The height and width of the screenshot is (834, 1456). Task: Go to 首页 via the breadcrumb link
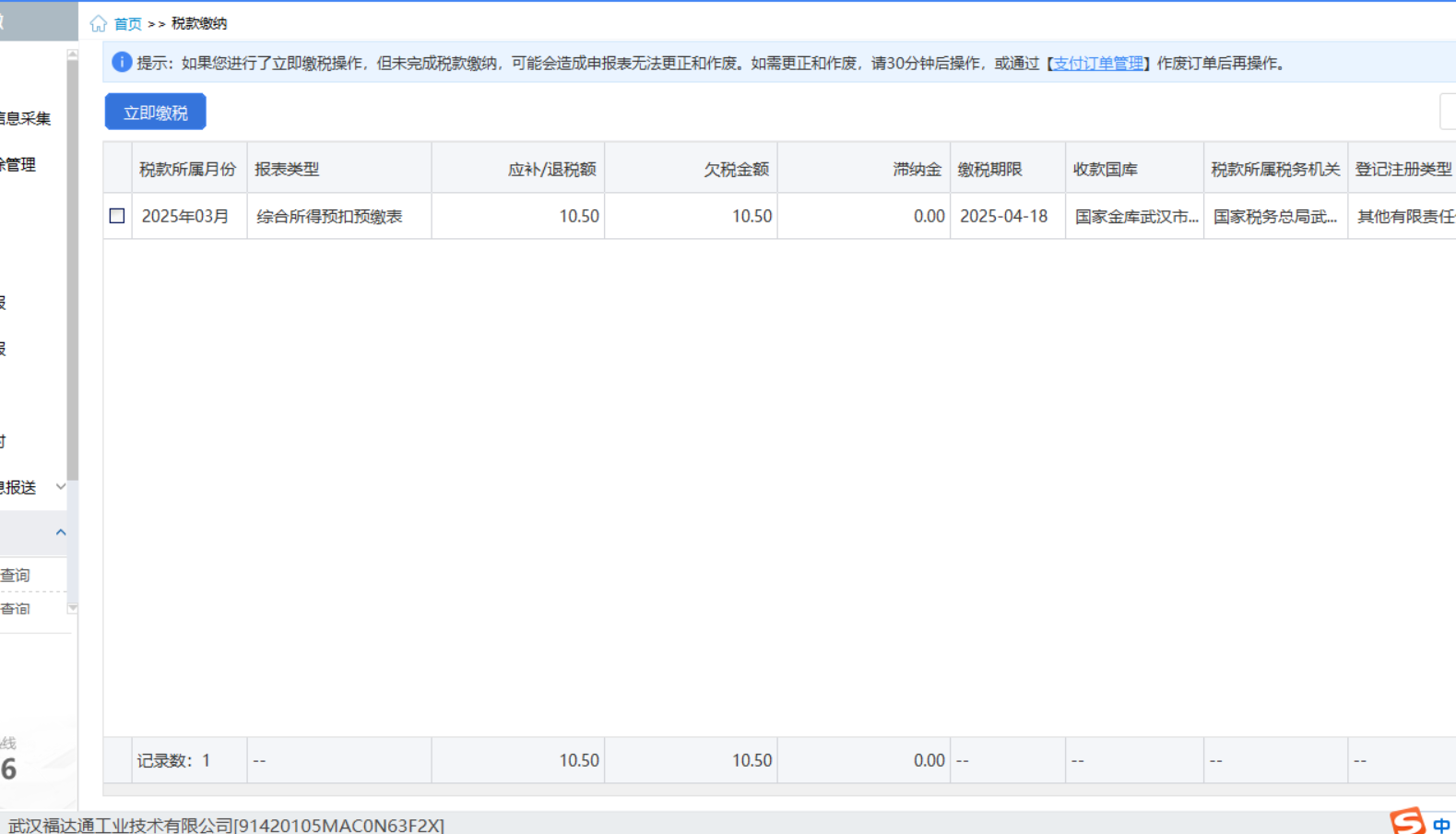(x=128, y=24)
